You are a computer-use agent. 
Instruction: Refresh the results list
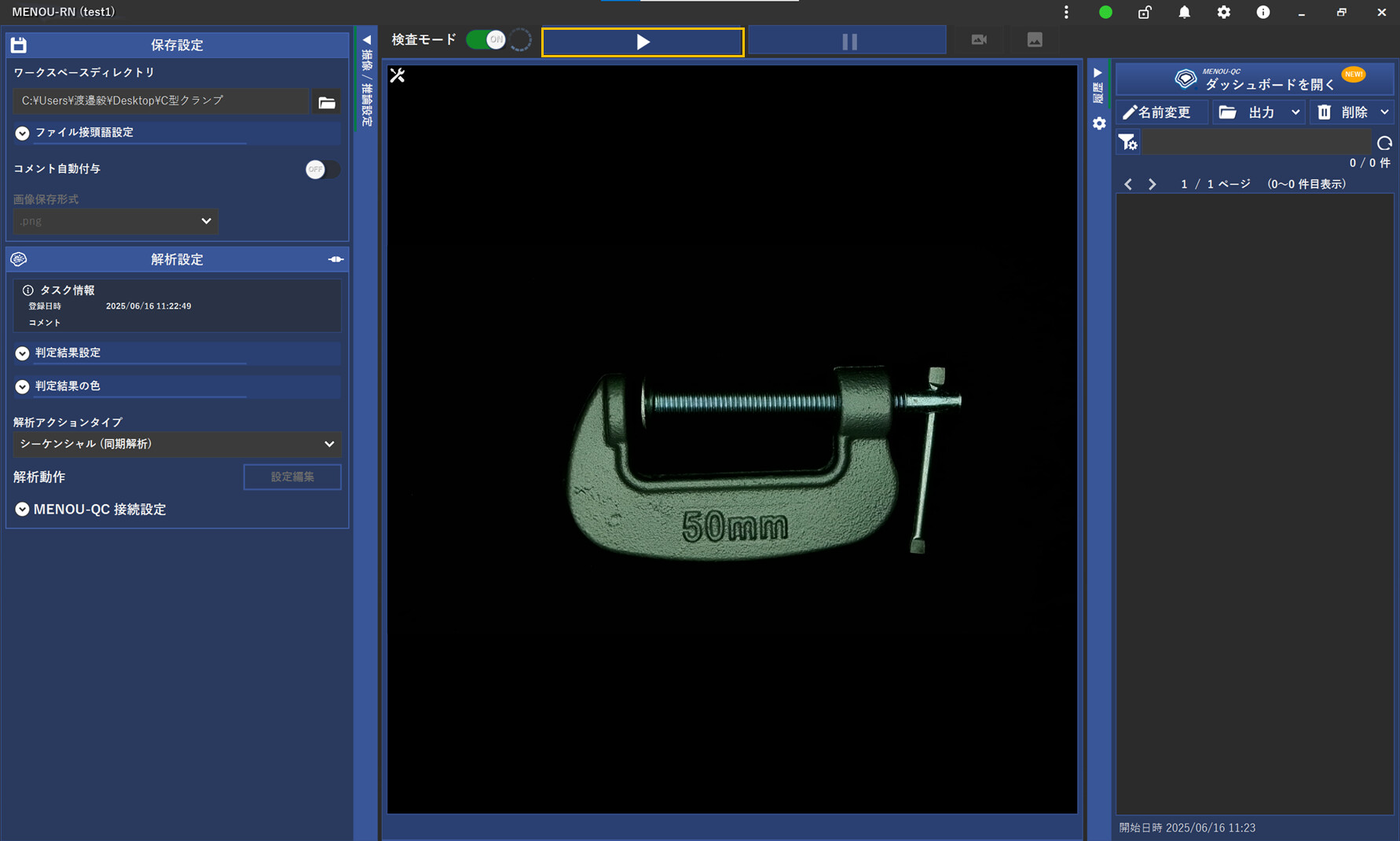click(1384, 143)
